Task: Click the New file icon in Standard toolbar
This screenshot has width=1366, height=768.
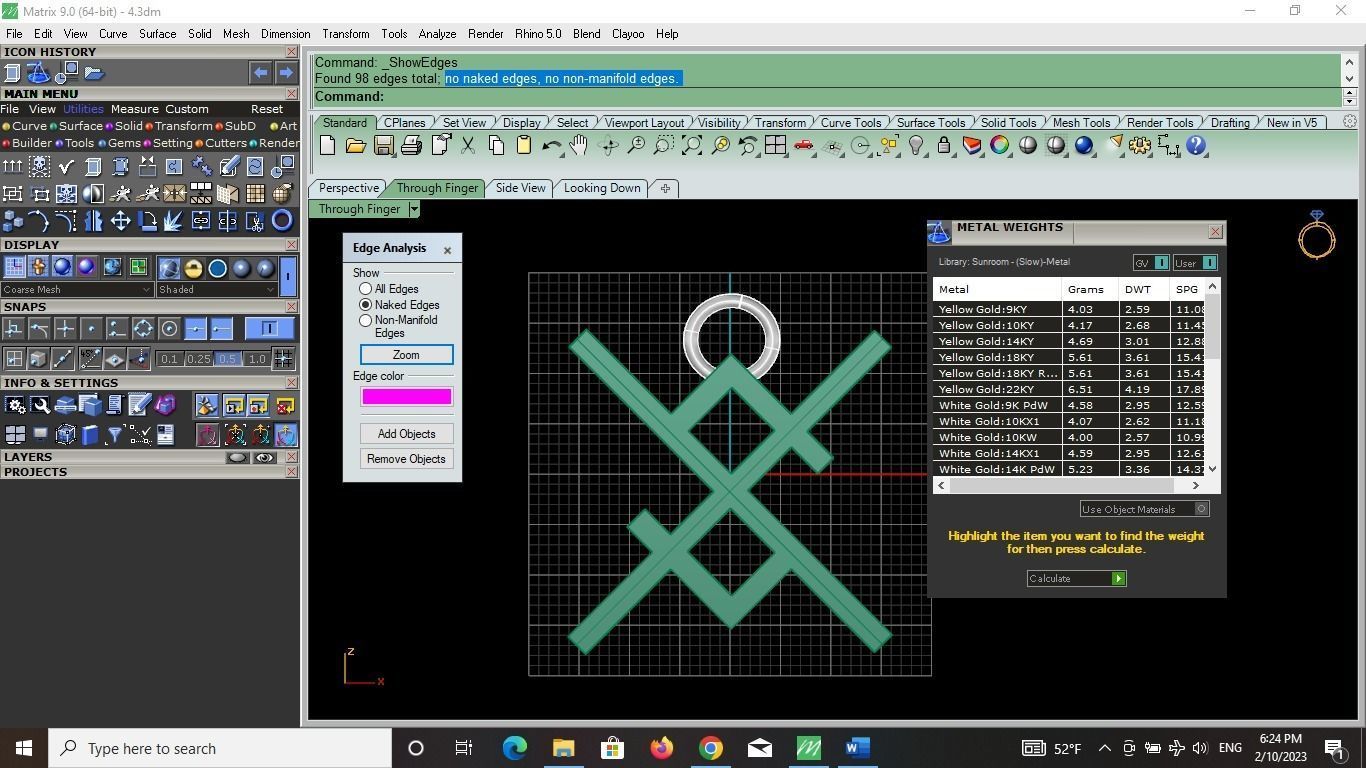Action: (x=327, y=146)
